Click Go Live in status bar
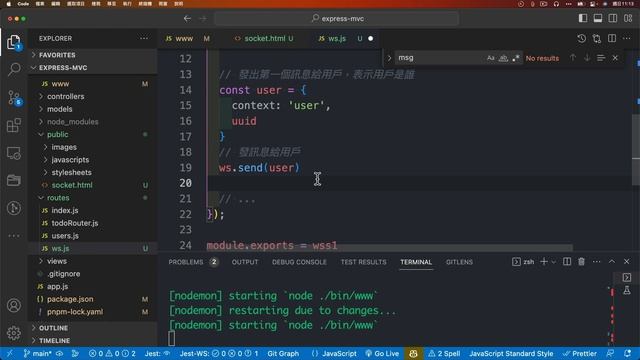Image resolution: width=640 pixels, height=360 pixels. 382,353
